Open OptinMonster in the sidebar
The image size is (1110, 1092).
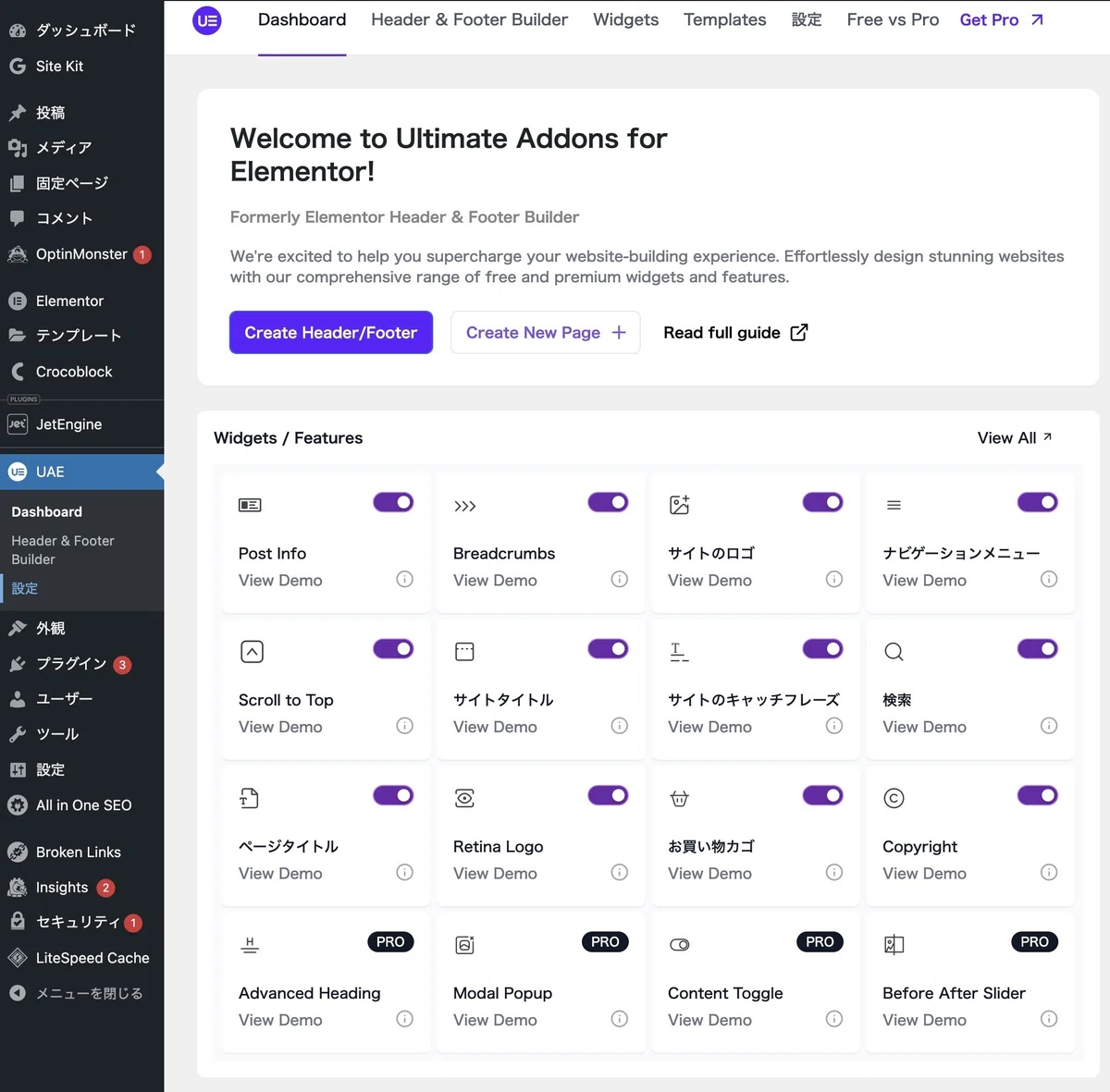tap(82, 254)
